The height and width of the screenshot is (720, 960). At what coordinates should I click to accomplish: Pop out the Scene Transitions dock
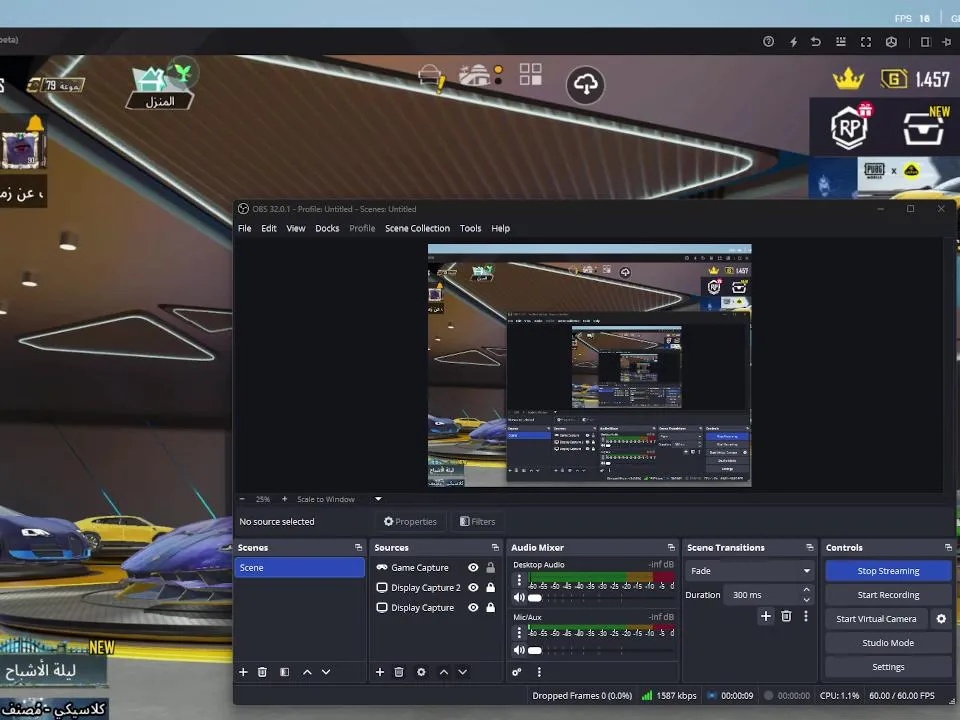pyautogui.click(x=809, y=547)
